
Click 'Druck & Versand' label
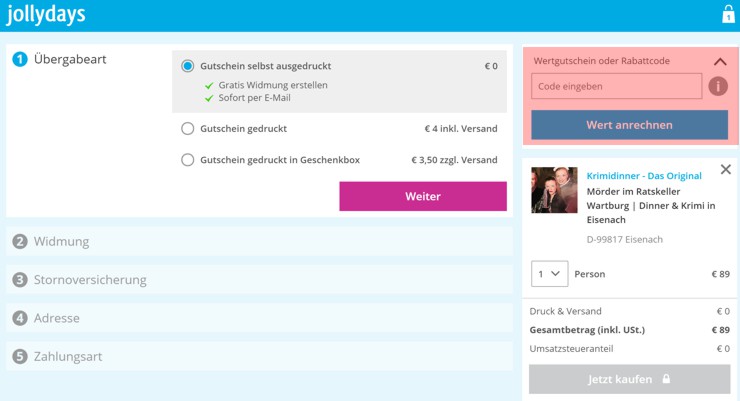[x=565, y=311]
